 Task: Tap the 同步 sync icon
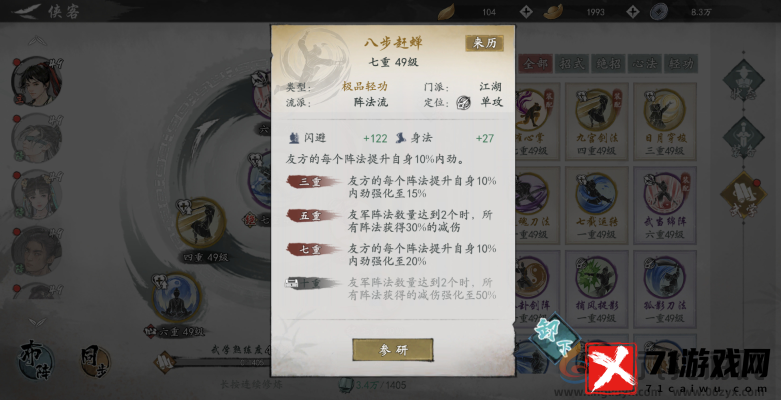tap(95, 361)
